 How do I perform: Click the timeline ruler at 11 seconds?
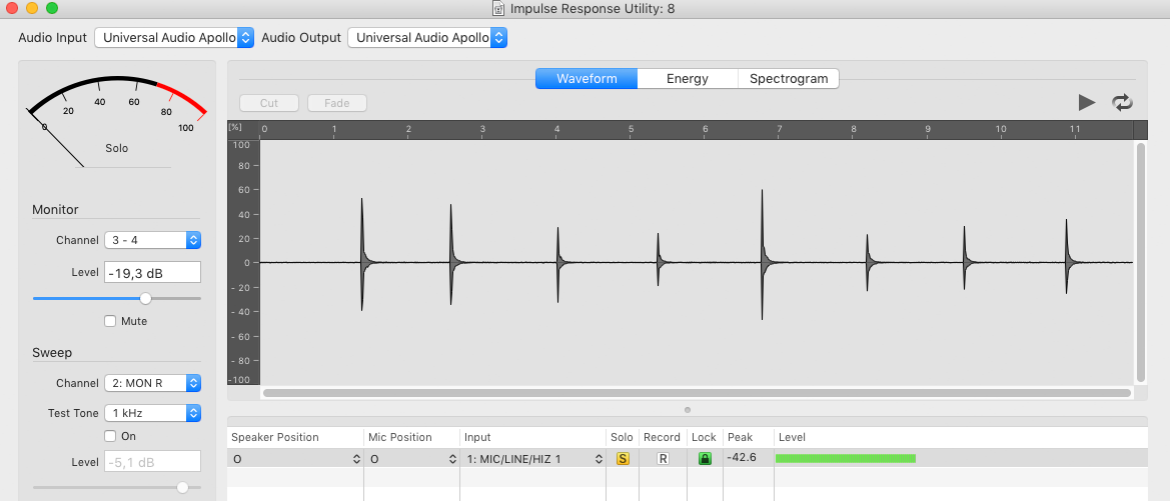point(1075,130)
